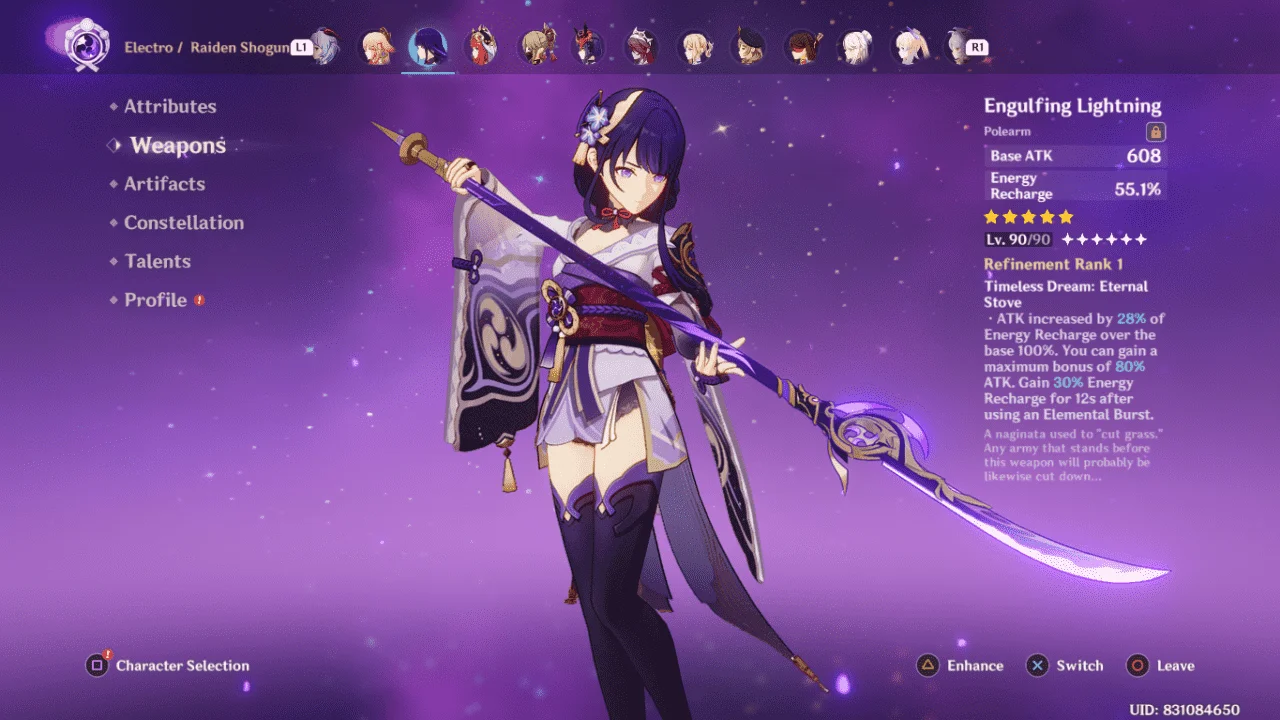Click the Lv. 90/90 level label

pos(1018,240)
